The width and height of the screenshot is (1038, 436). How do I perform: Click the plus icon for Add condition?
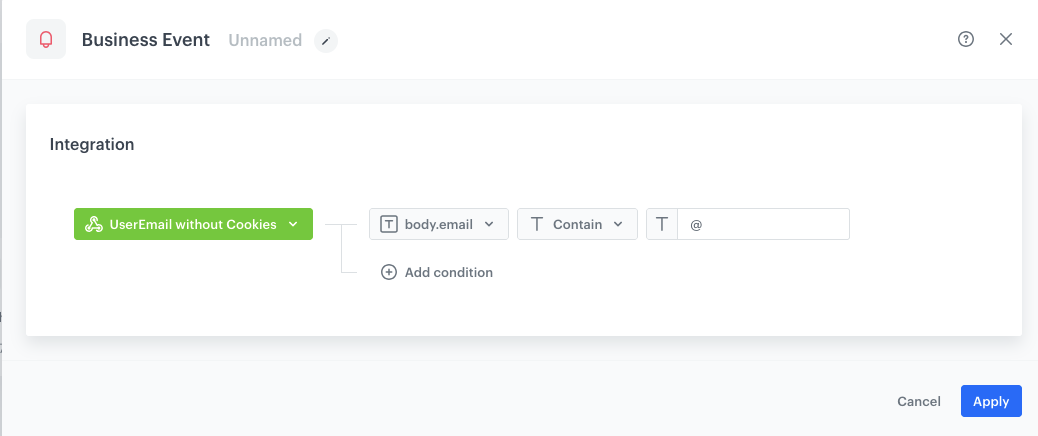click(x=389, y=272)
